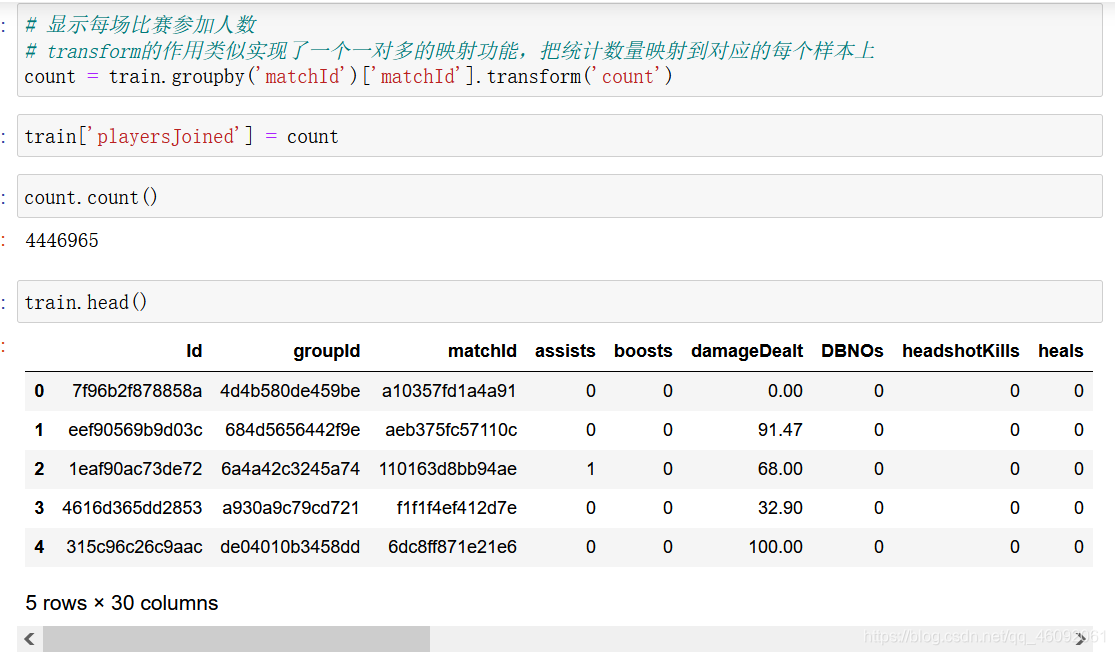The height and width of the screenshot is (655, 1115).
Task: Click matchId cell 110163d8bb94ae
Action: point(448,469)
